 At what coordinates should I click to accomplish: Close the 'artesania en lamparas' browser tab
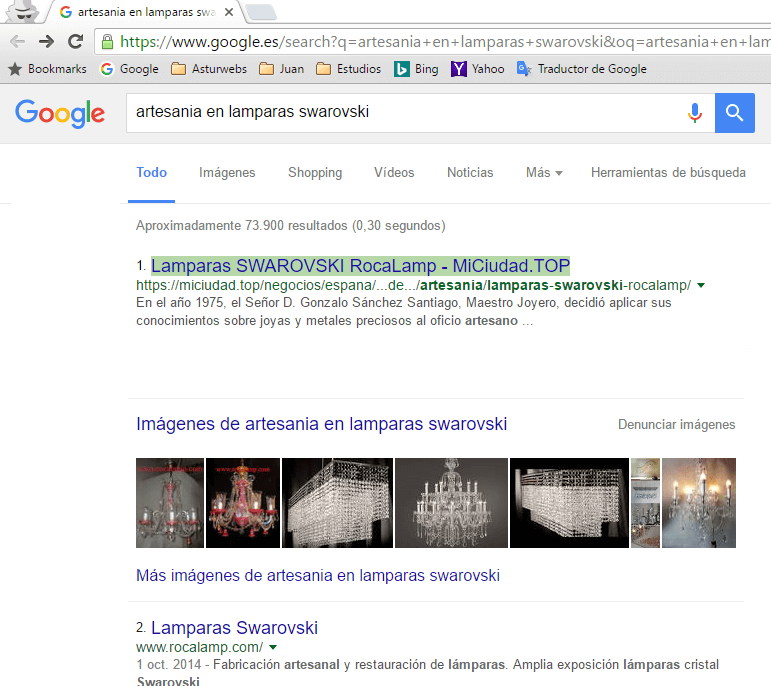(229, 12)
